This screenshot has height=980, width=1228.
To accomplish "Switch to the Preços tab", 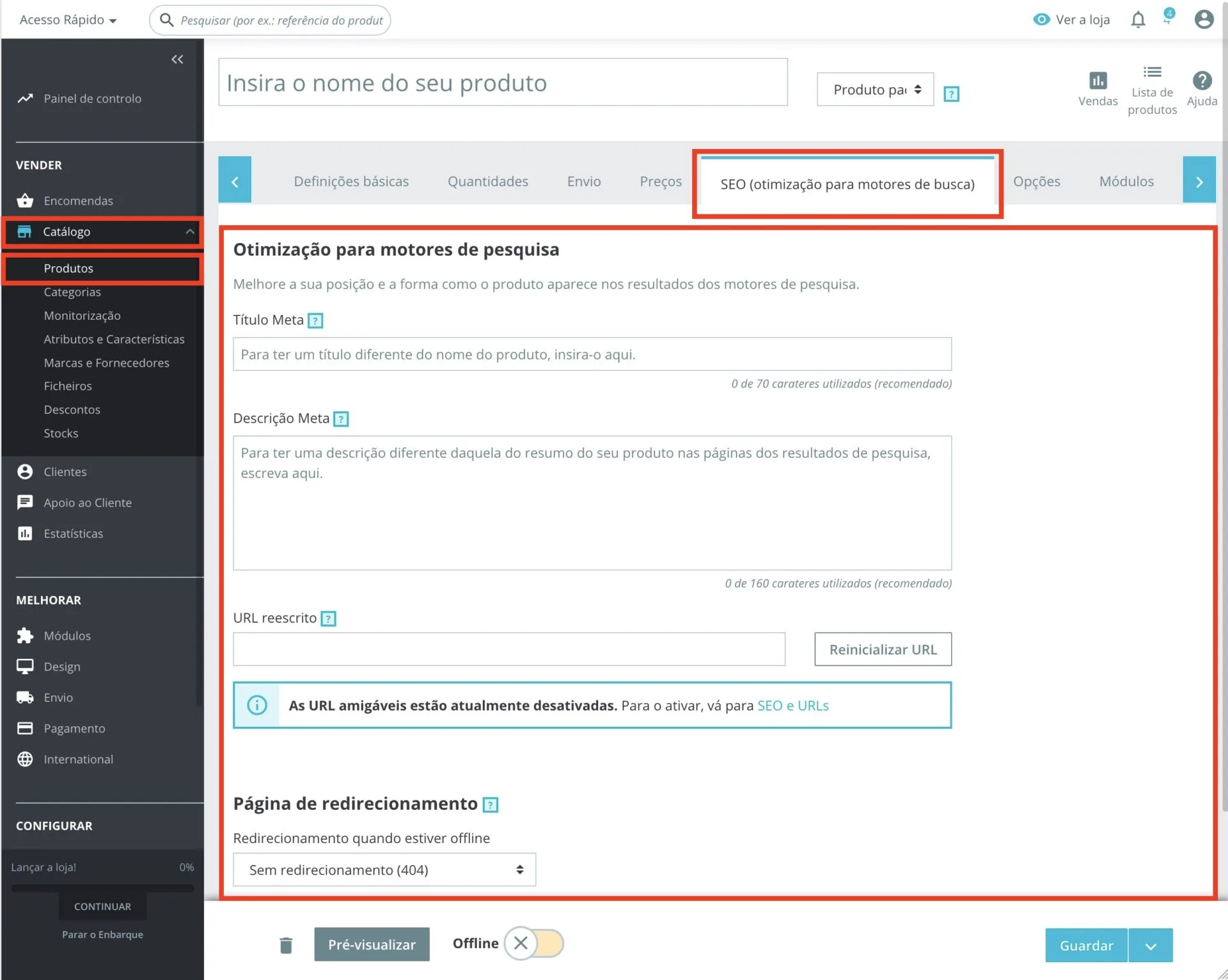I will point(660,182).
